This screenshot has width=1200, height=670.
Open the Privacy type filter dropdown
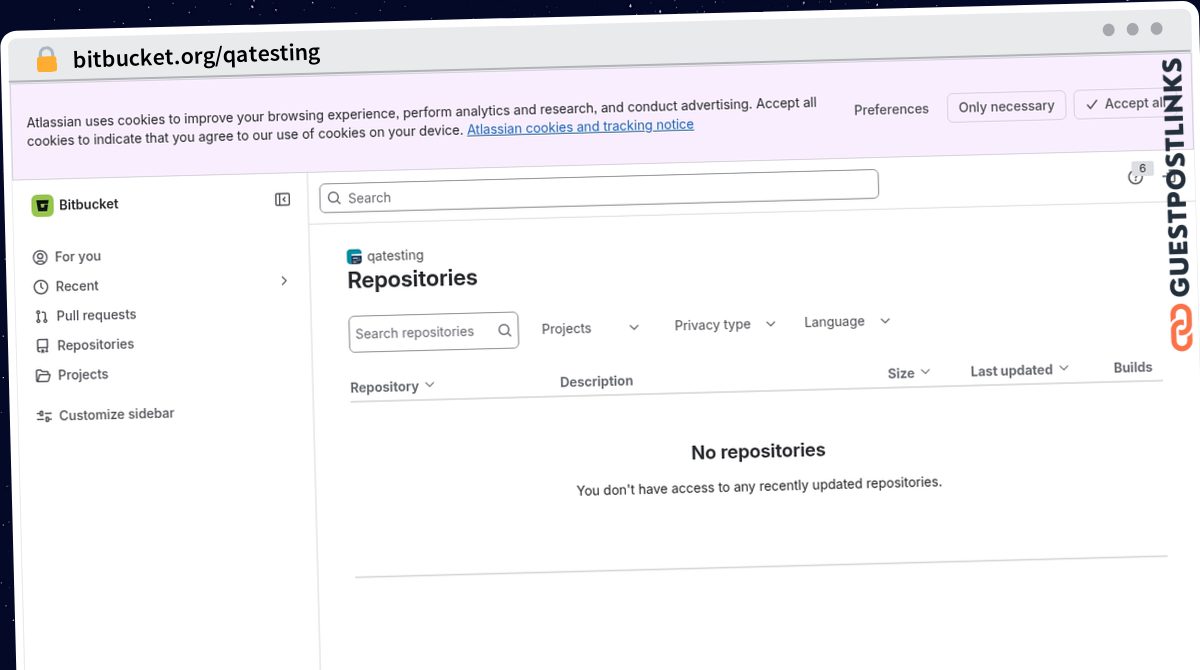(x=725, y=325)
